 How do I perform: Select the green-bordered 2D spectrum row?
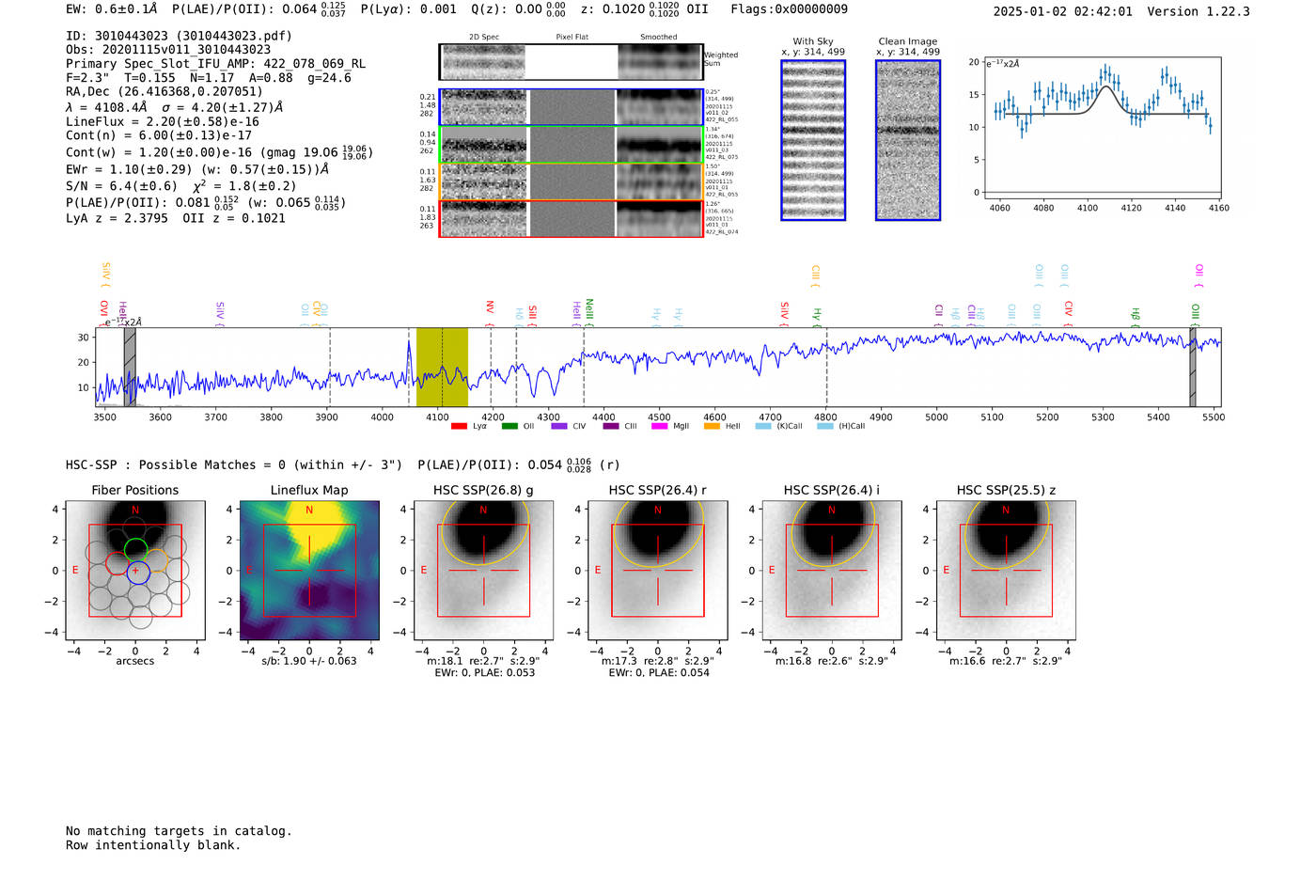[x=571, y=145]
